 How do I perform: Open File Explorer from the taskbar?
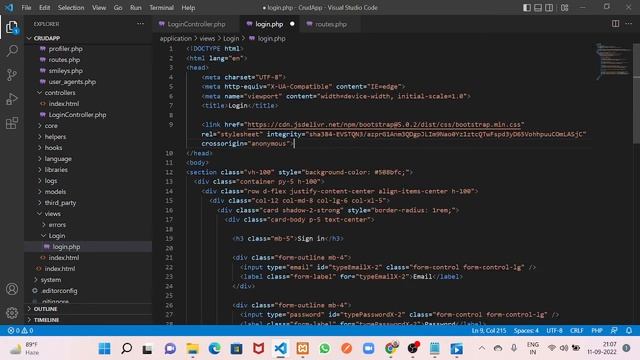point(192,348)
